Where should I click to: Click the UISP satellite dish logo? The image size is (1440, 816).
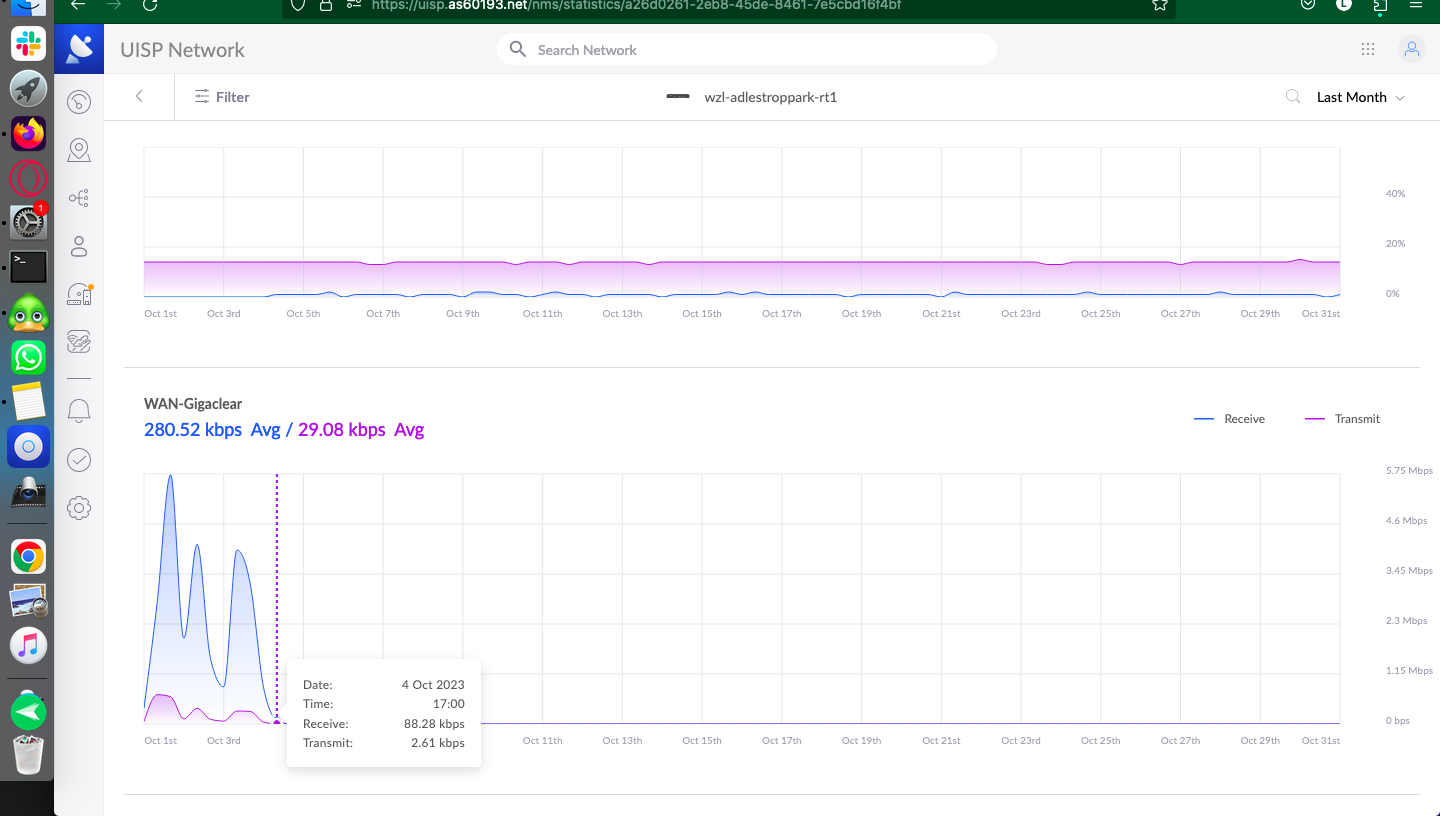(79, 49)
